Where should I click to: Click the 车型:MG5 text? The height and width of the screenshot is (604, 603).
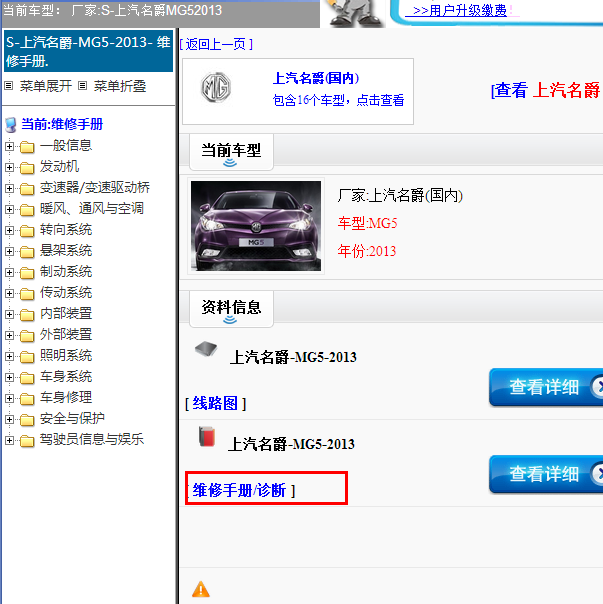pos(367,223)
